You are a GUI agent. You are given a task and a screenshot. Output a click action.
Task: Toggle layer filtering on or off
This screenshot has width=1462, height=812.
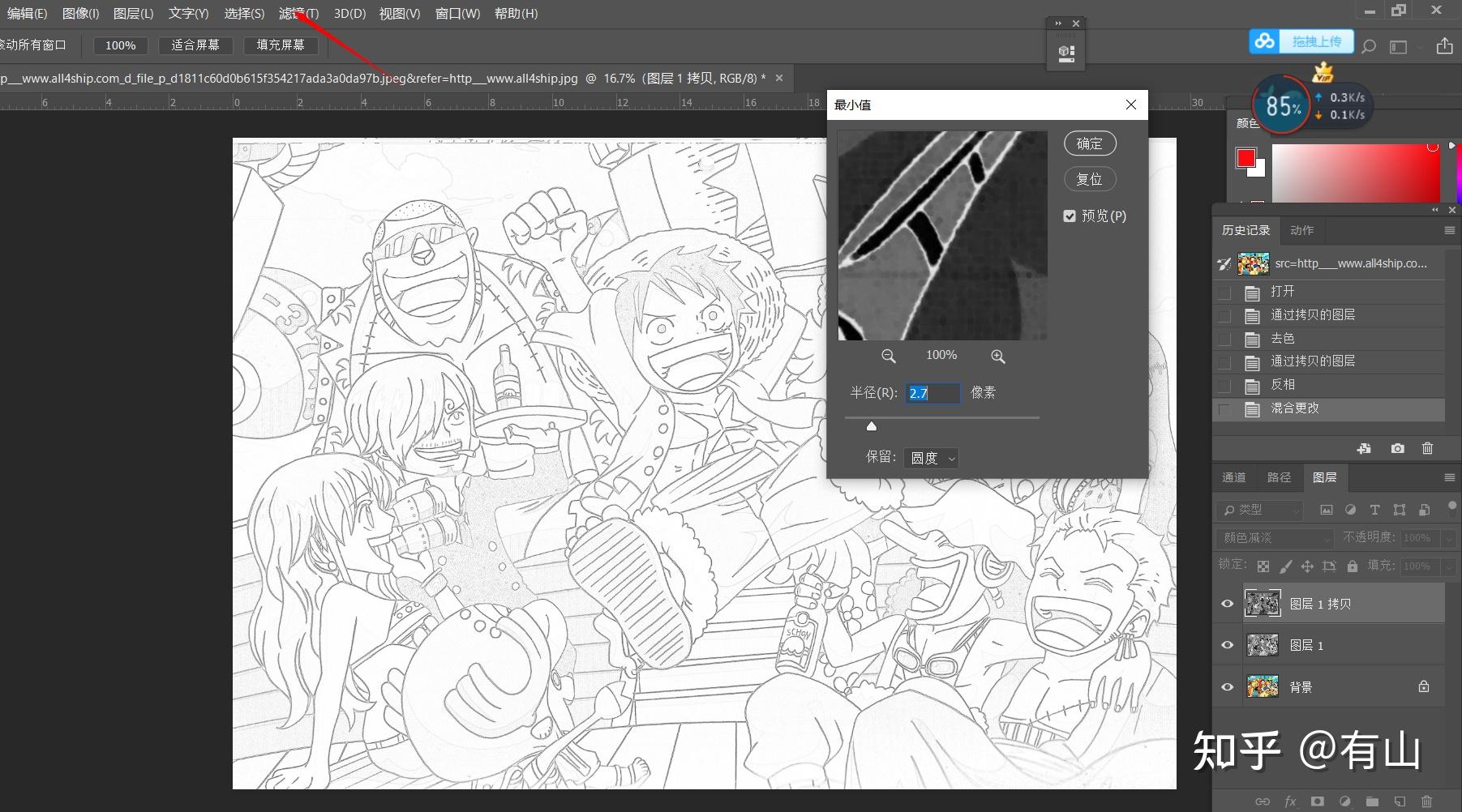1451,507
